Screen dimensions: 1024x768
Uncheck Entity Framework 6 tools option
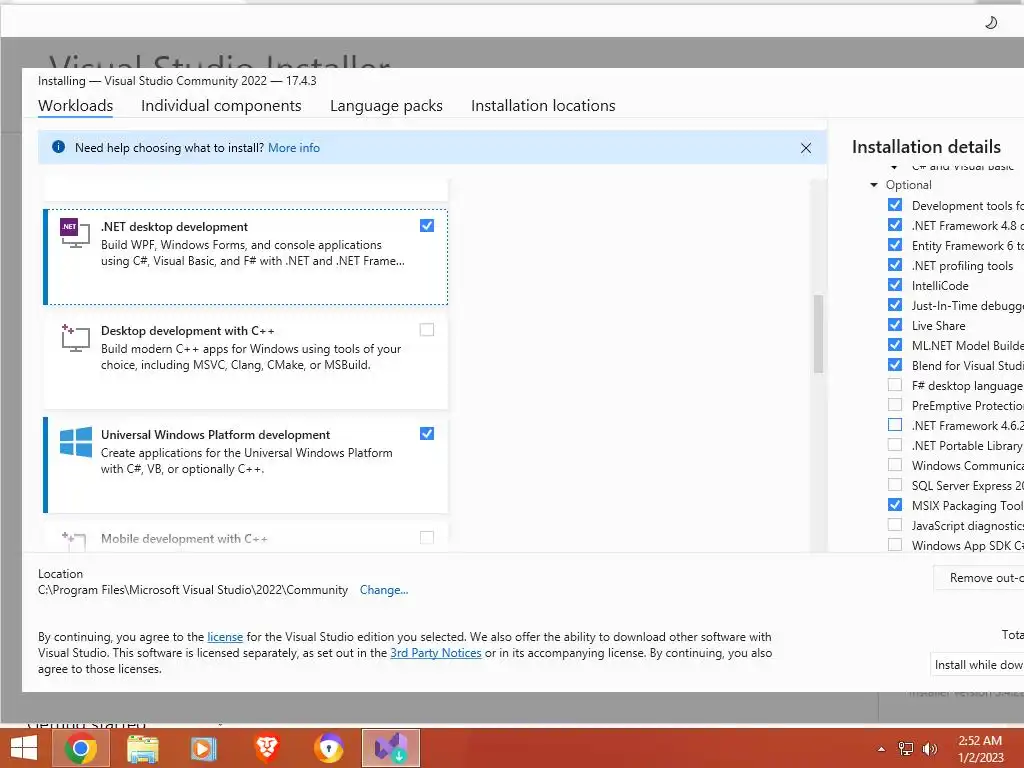[895, 245]
